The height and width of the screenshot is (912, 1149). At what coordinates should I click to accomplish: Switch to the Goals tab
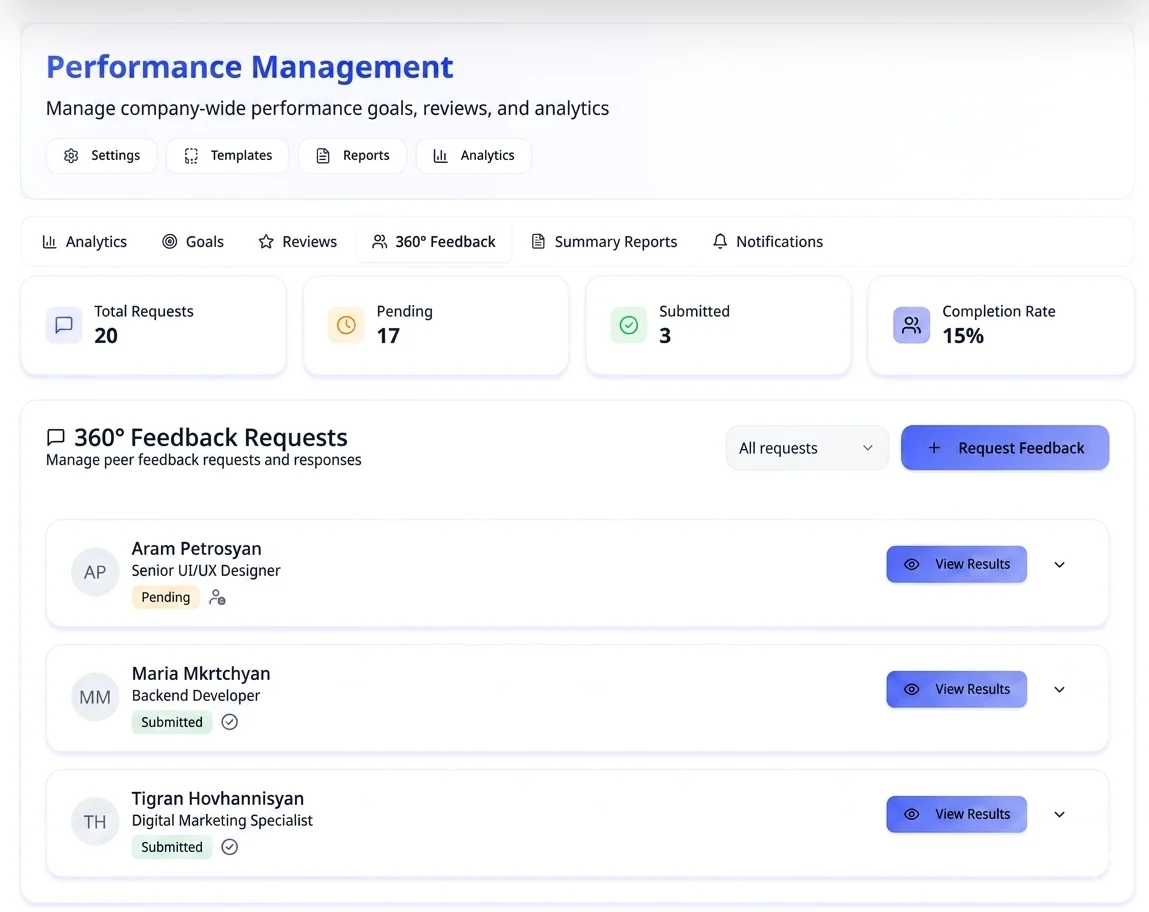pyautogui.click(x=193, y=242)
